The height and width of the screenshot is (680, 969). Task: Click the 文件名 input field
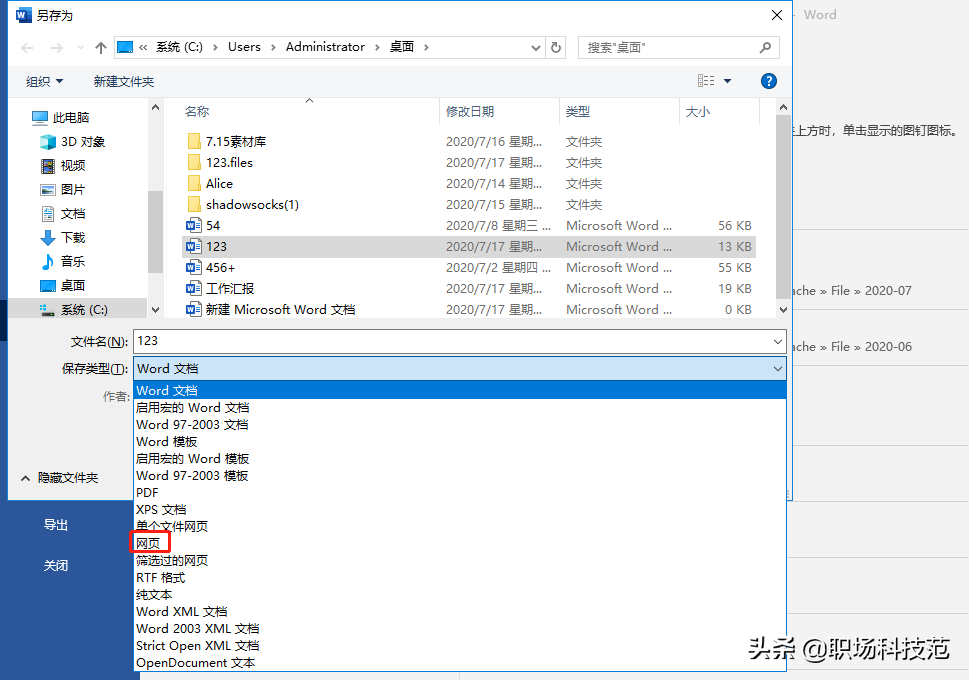click(460, 342)
